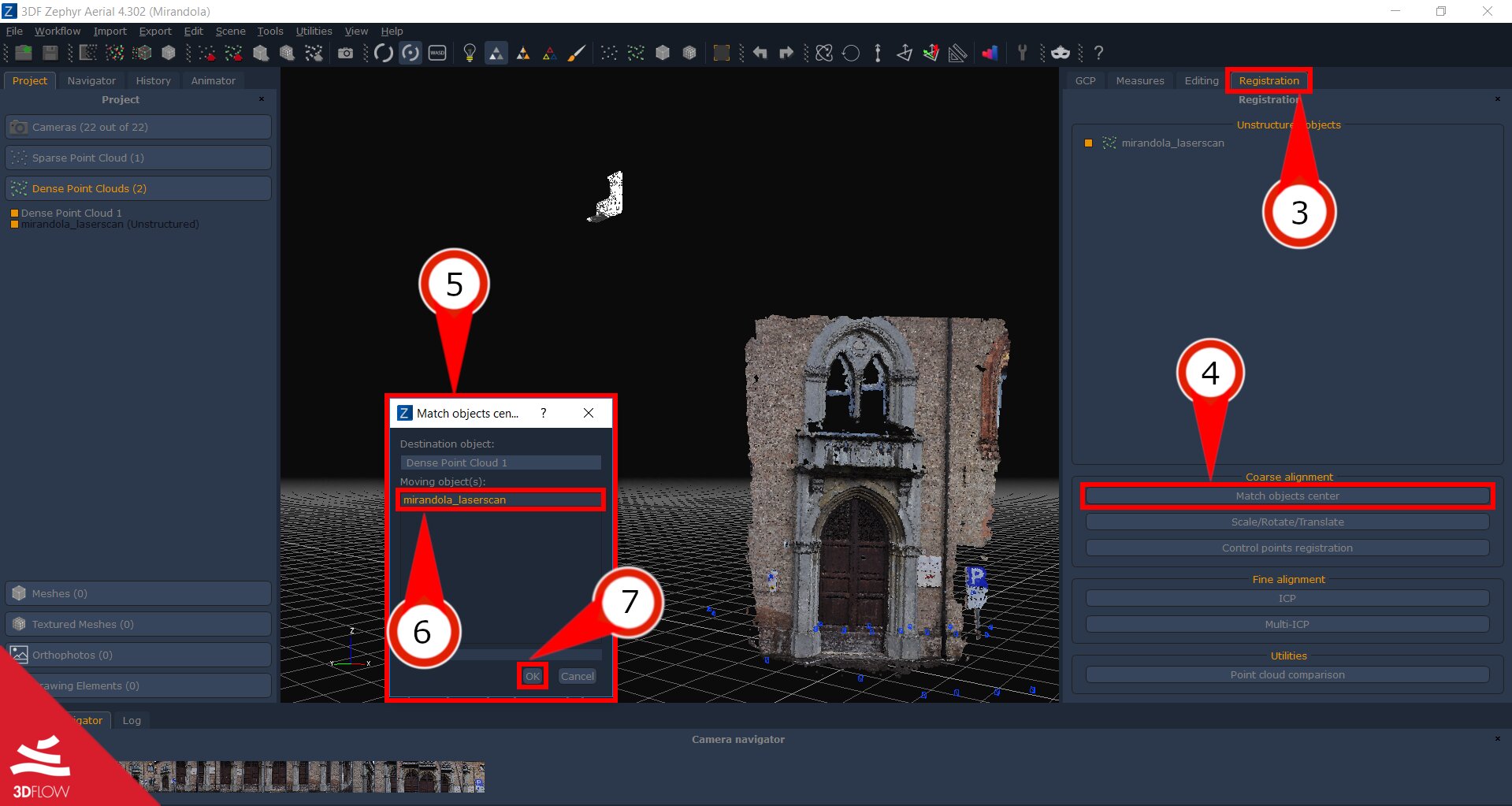Image resolution: width=1512 pixels, height=806 pixels.
Task: Click the sparse white point cloud view icon
Action: pos(609,53)
